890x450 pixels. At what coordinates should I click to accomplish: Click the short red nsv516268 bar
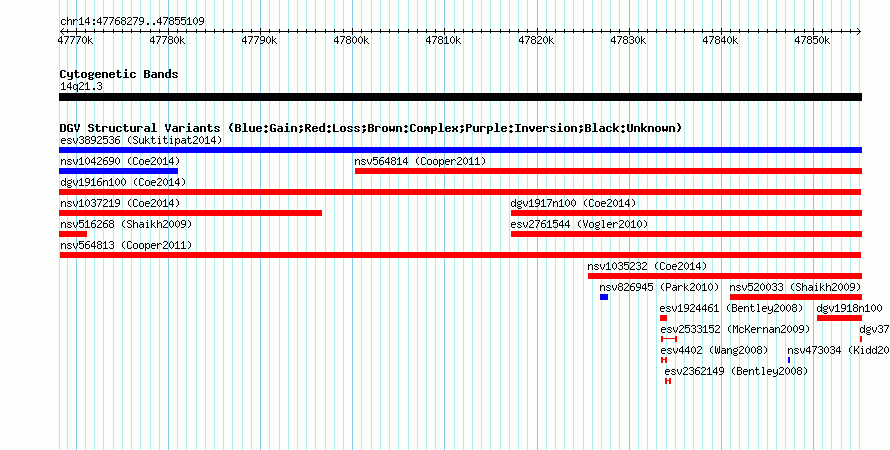[73, 234]
